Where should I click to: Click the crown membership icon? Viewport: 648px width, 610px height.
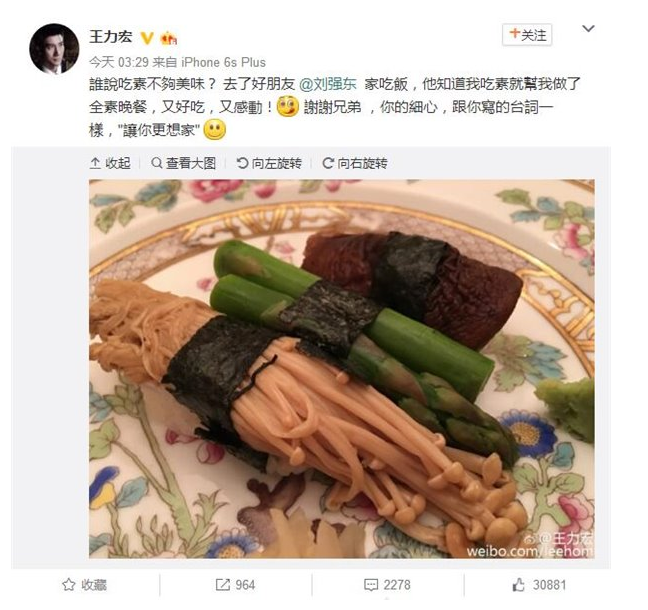[x=169, y=39]
